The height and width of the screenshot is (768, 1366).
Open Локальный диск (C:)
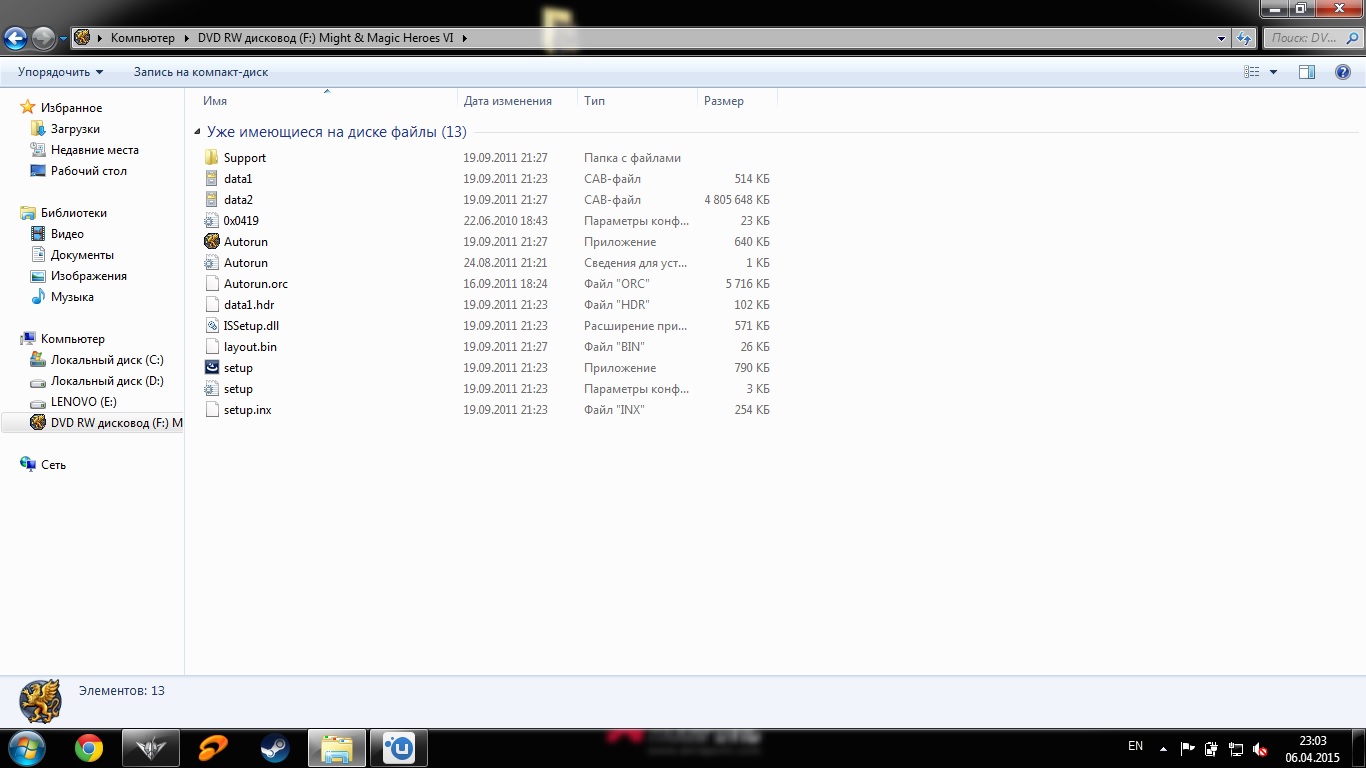click(107, 360)
